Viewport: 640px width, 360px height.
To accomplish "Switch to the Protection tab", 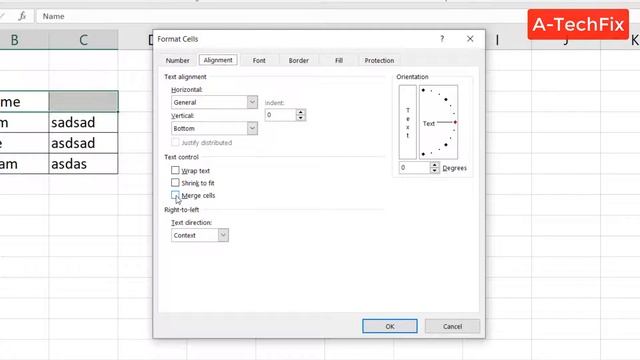I will [379, 60].
